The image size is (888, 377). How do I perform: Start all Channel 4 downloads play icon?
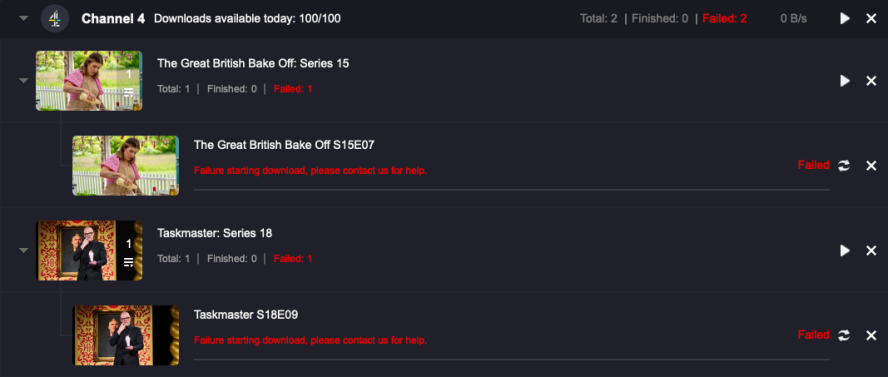845,19
